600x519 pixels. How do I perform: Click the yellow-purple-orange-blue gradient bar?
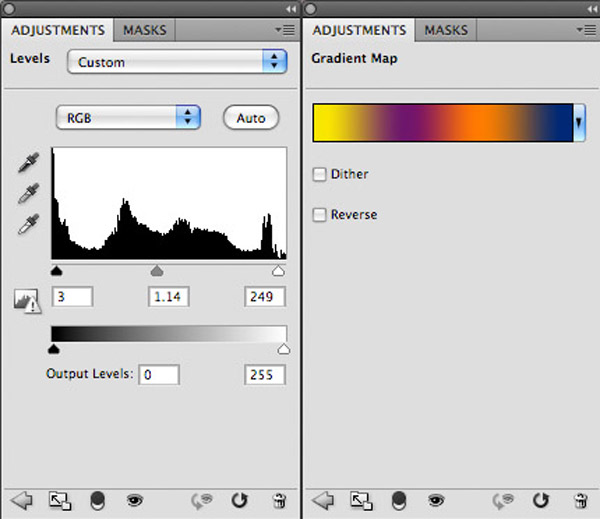pyautogui.click(x=443, y=122)
